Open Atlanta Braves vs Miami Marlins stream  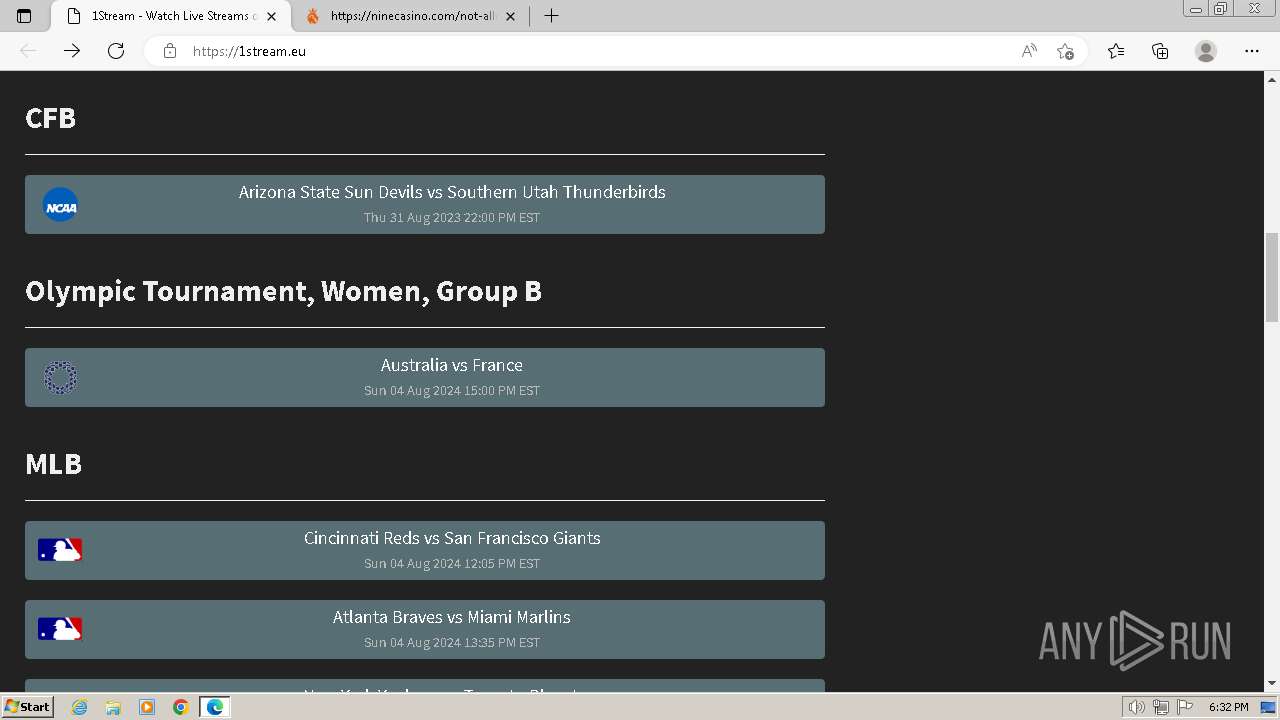425,629
